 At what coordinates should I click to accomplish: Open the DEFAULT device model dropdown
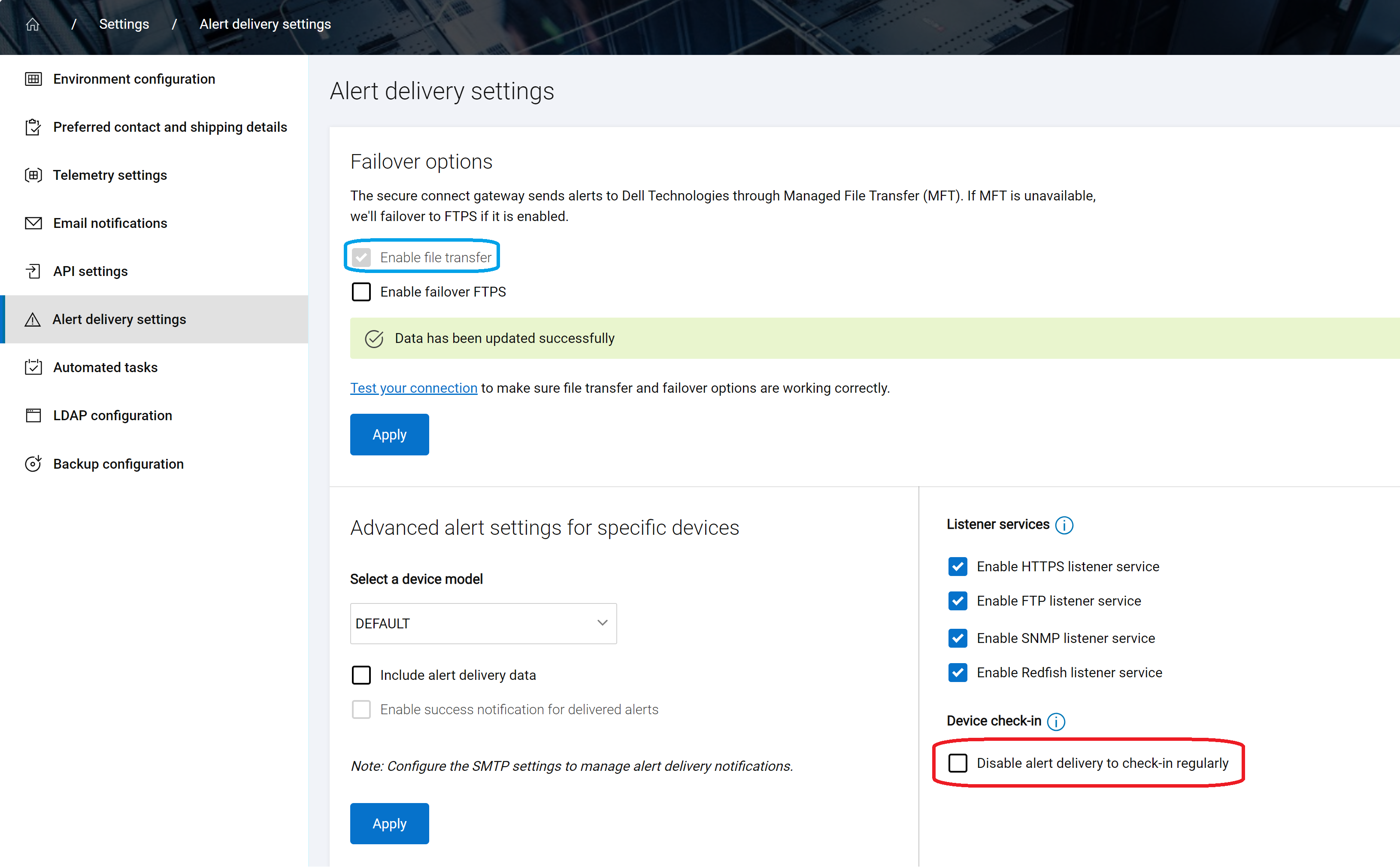[x=483, y=623]
